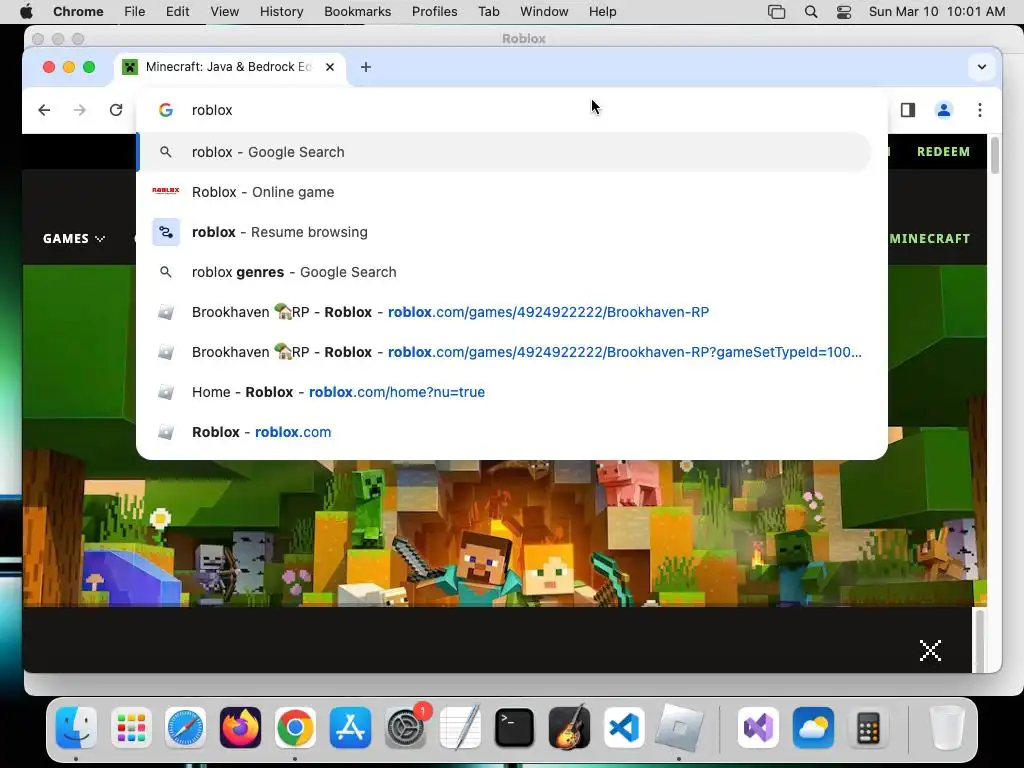Go back with the browser back arrow
The width and height of the screenshot is (1024, 768).
coord(44,110)
